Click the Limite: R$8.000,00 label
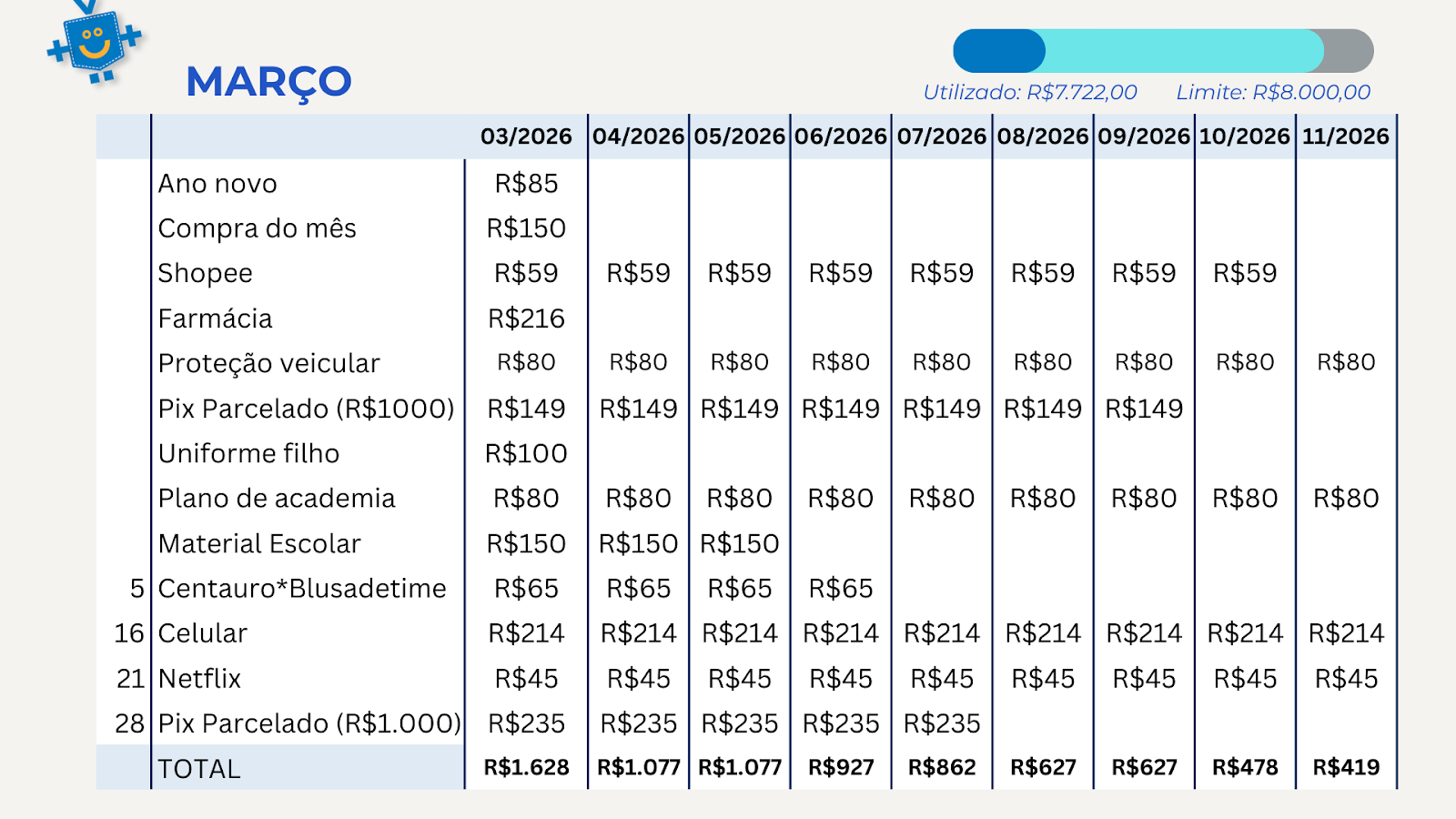 pyautogui.click(x=1272, y=92)
